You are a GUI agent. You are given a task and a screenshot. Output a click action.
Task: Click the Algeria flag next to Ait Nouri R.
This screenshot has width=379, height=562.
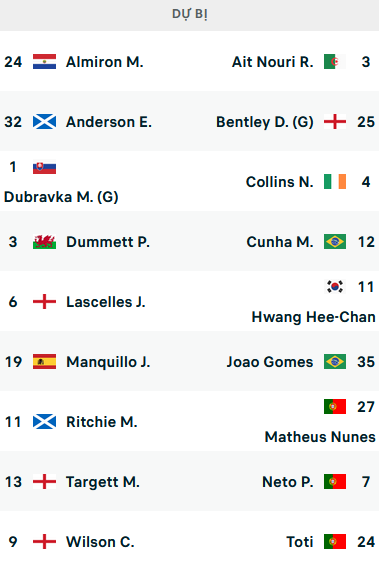point(335,62)
